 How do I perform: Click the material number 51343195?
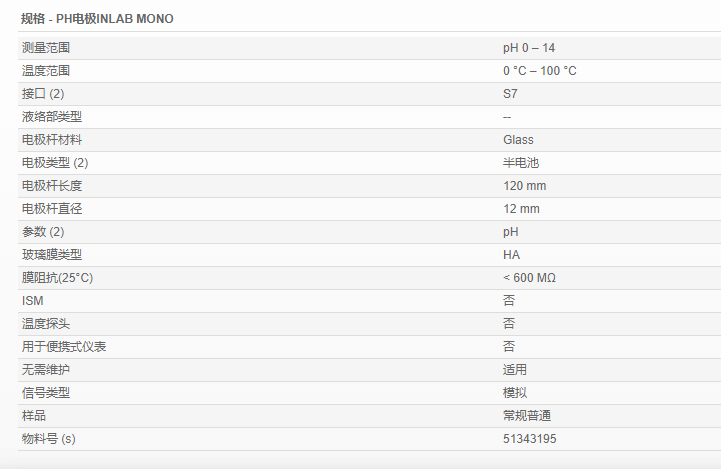pos(529,439)
